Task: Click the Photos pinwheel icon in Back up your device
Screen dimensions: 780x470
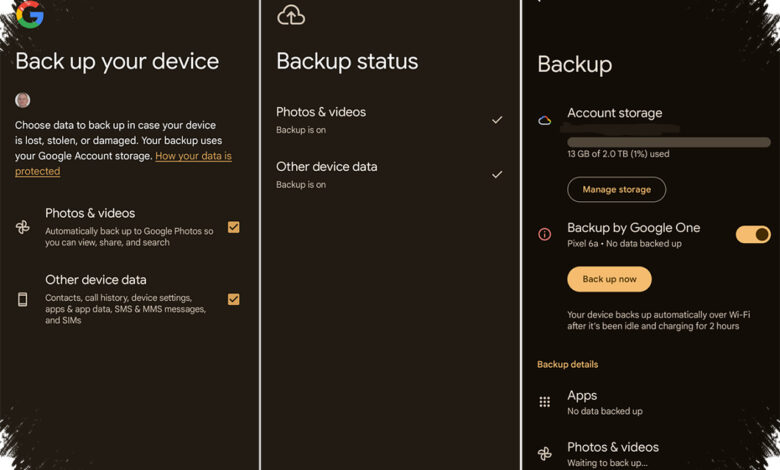Action: click(x=23, y=227)
